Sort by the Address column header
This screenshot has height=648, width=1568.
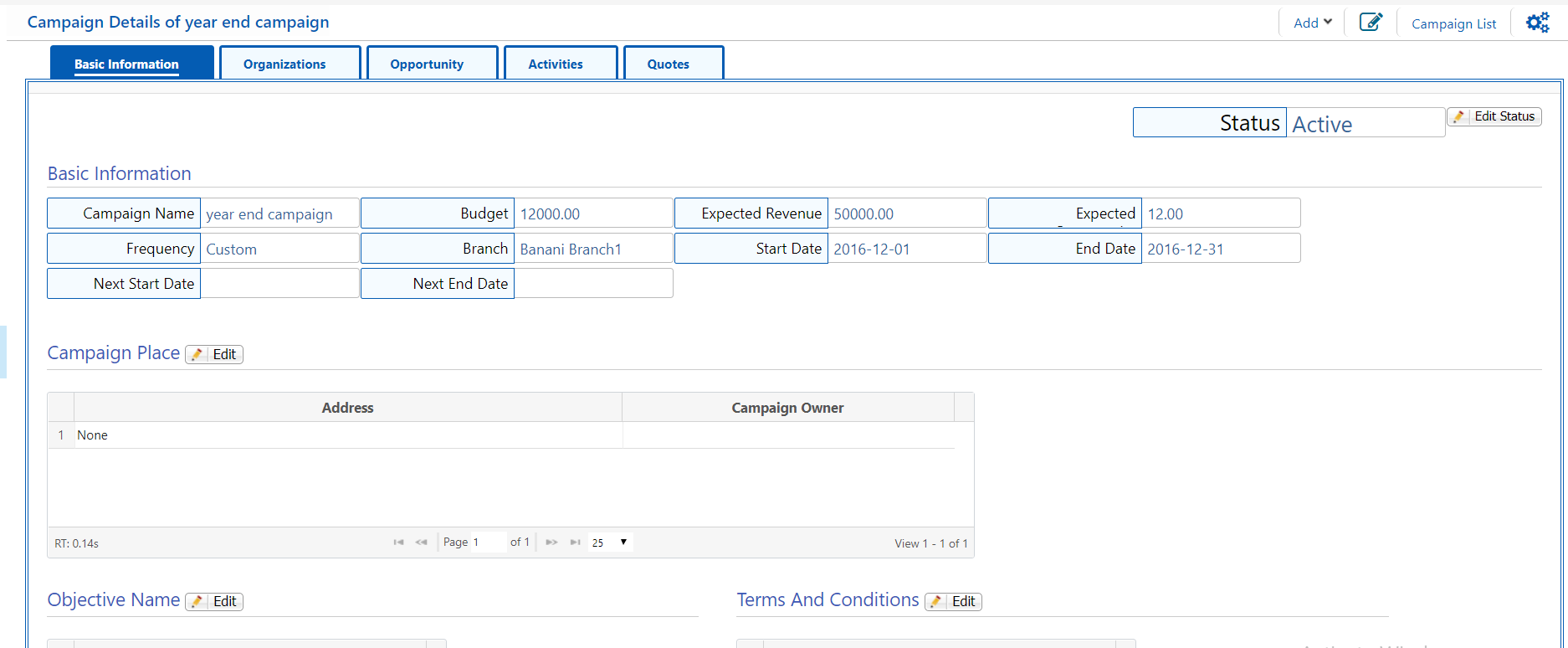pos(348,408)
